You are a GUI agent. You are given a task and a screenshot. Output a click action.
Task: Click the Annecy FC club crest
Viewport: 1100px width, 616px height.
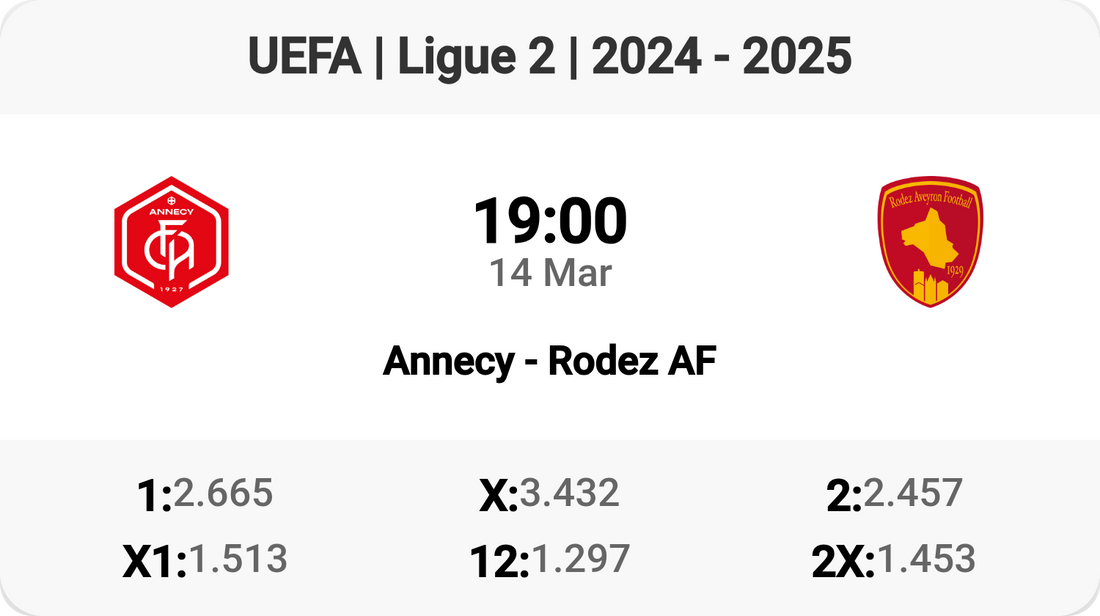click(x=171, y=242)
